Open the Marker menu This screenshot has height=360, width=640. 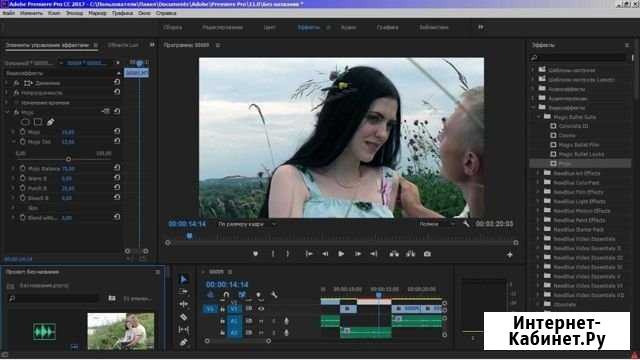(97, 13)
